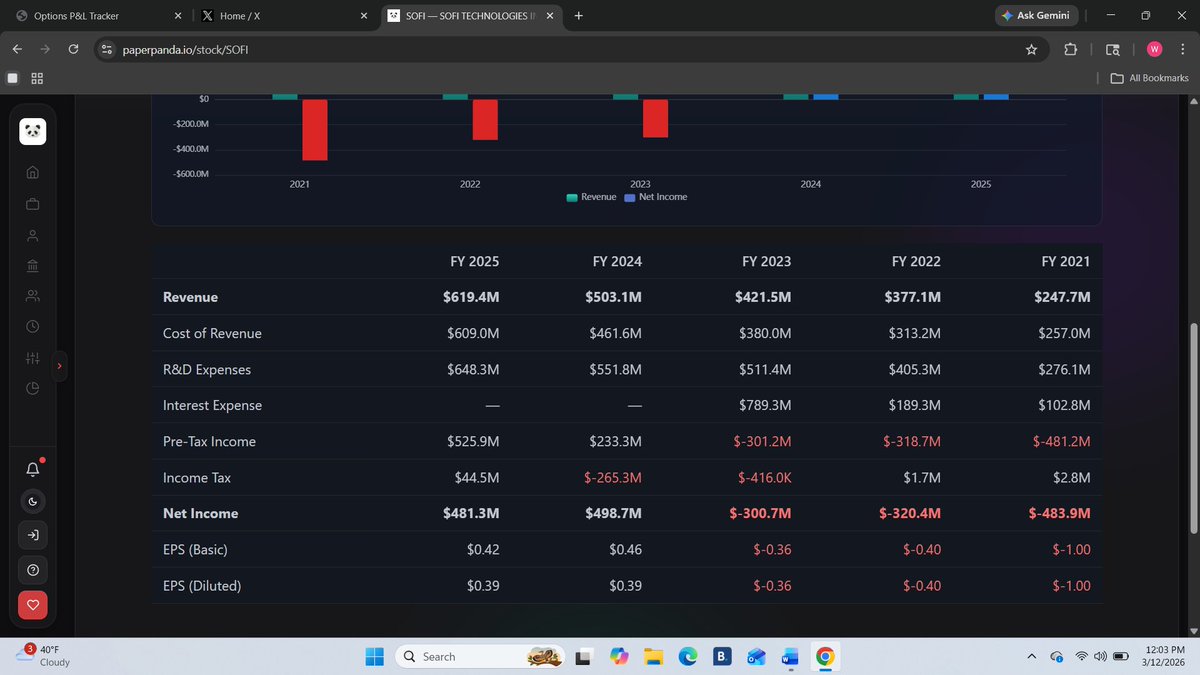Click the FY 2024 Income Tax $-265.3M
The width and height of the screenshot is (1200, 675).
point(613,477)
